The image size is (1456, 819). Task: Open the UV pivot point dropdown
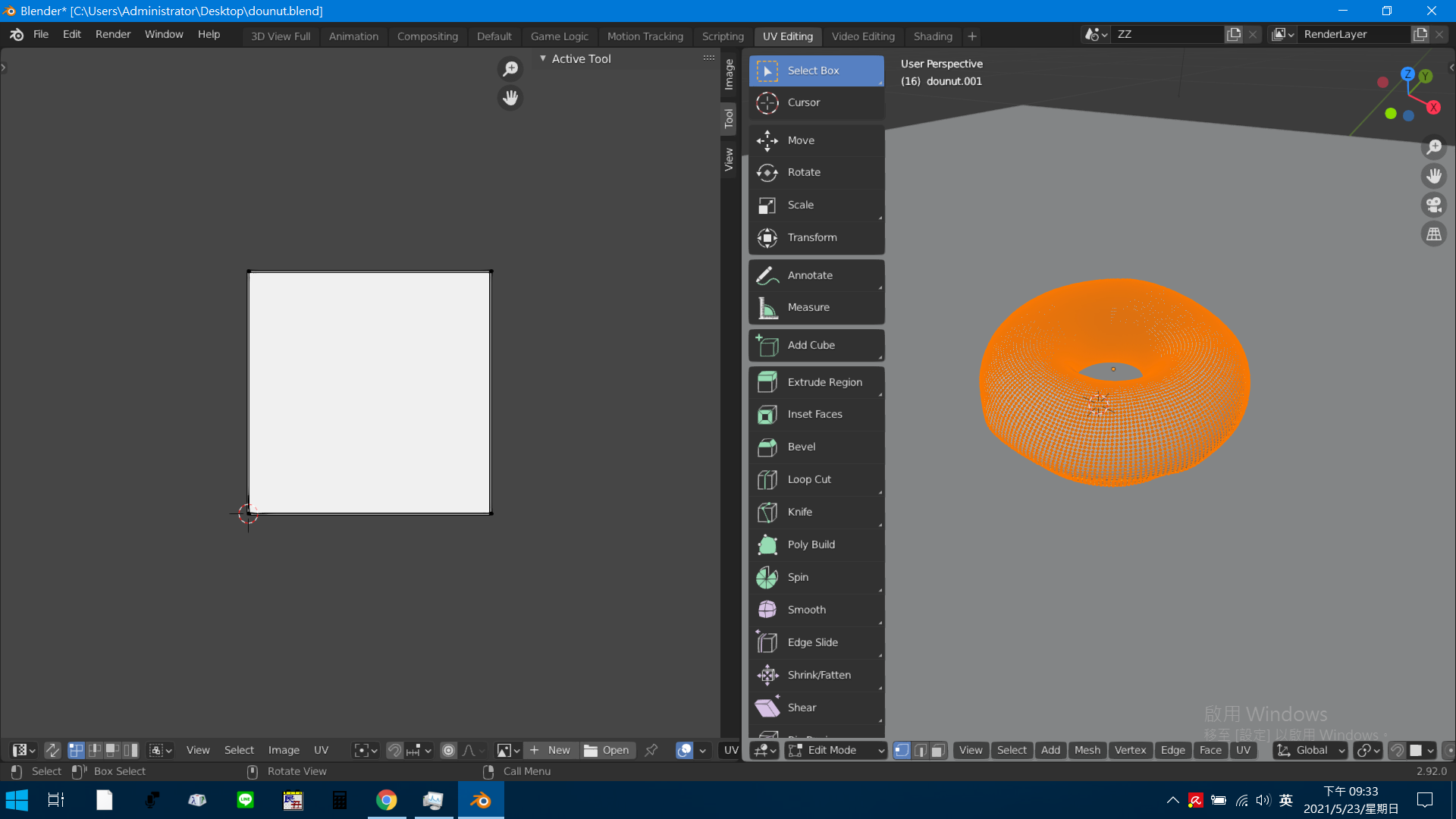(x=366, y=750)
